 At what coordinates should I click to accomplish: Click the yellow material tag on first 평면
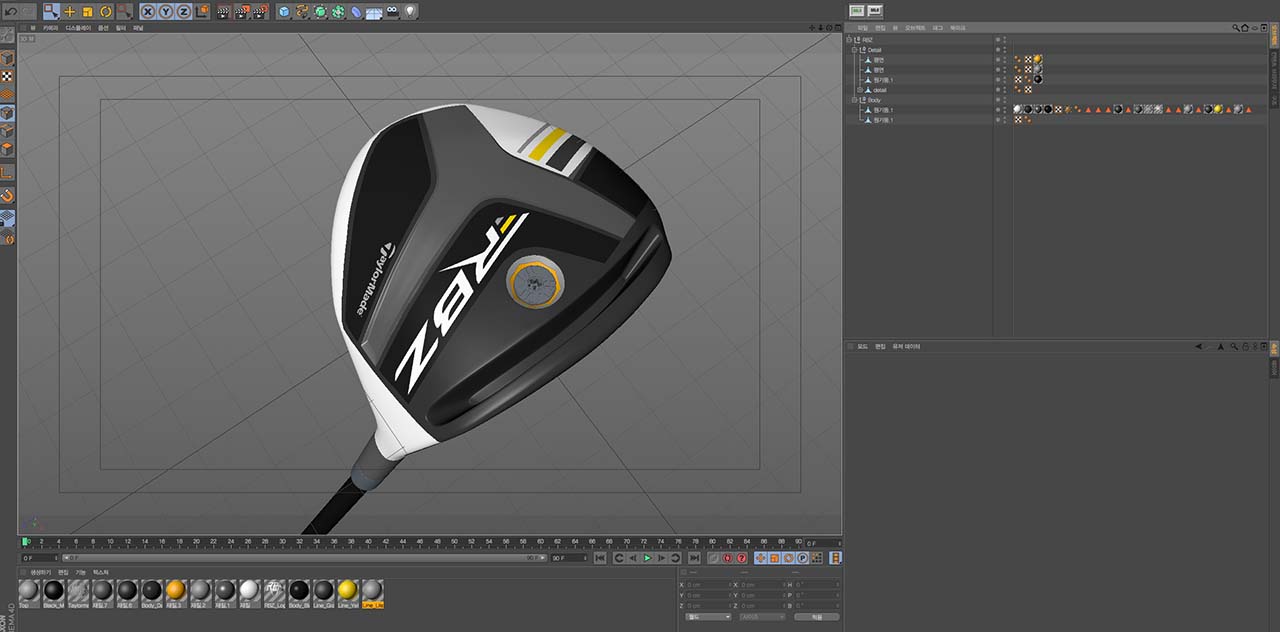point(1037,60)
